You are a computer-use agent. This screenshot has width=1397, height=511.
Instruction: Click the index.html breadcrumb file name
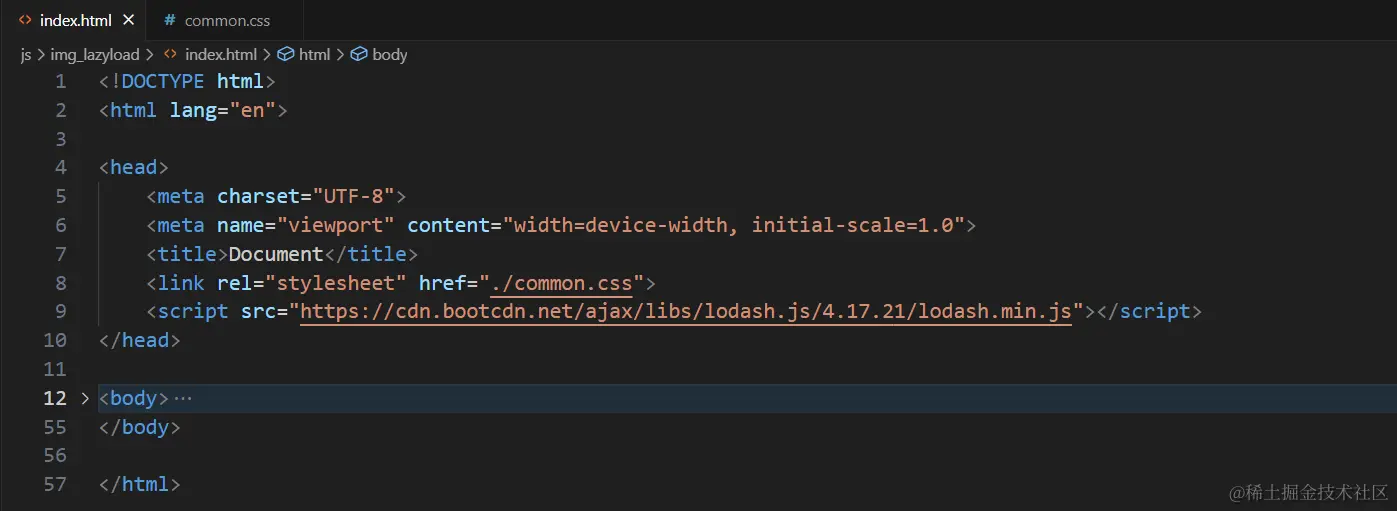tap(220, 54)
